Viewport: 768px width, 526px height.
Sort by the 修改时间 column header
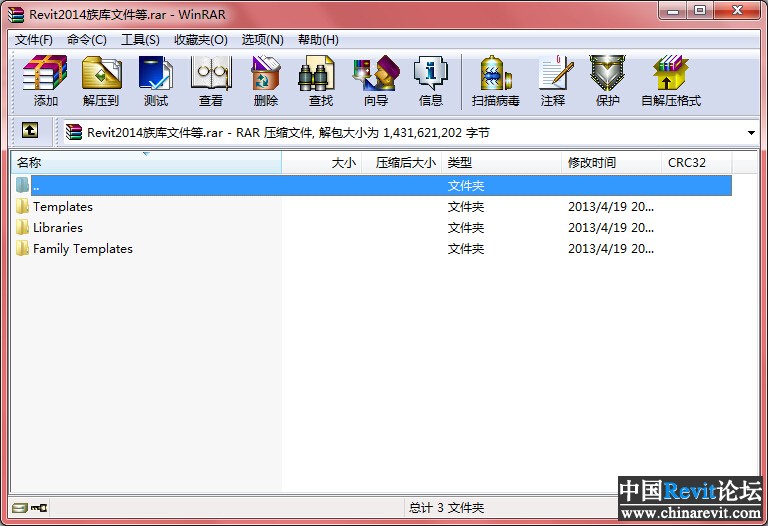(611, 163)
